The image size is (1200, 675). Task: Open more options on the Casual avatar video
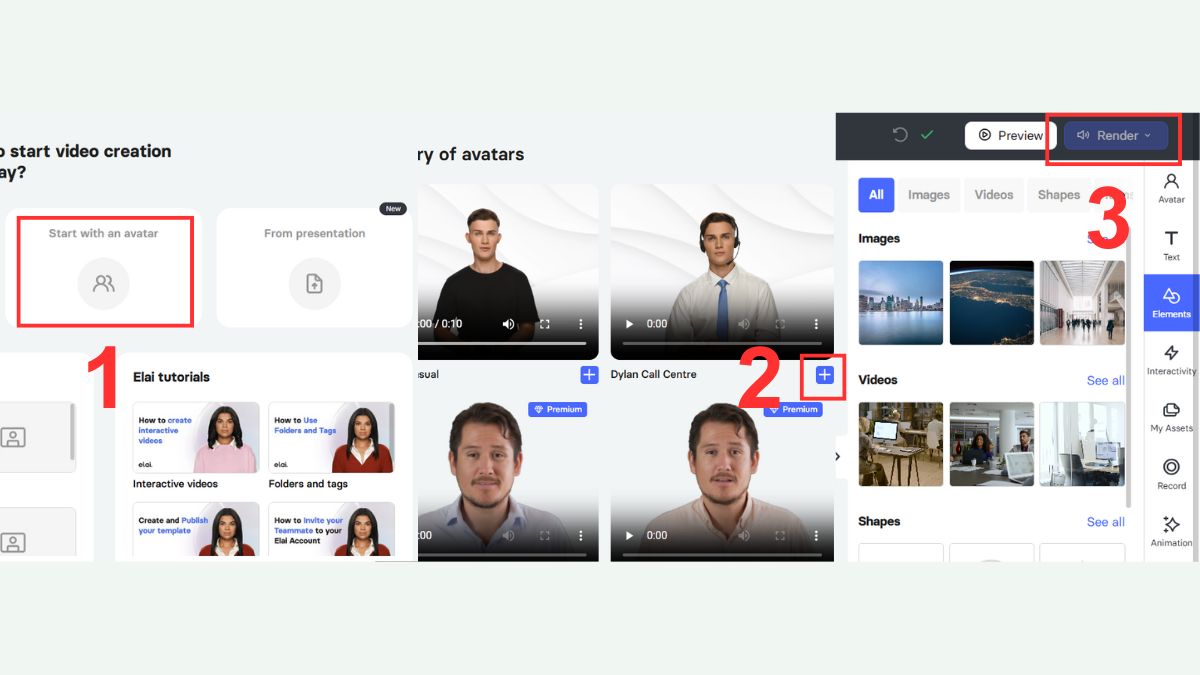pyautogui.click(x=581, y=324)
